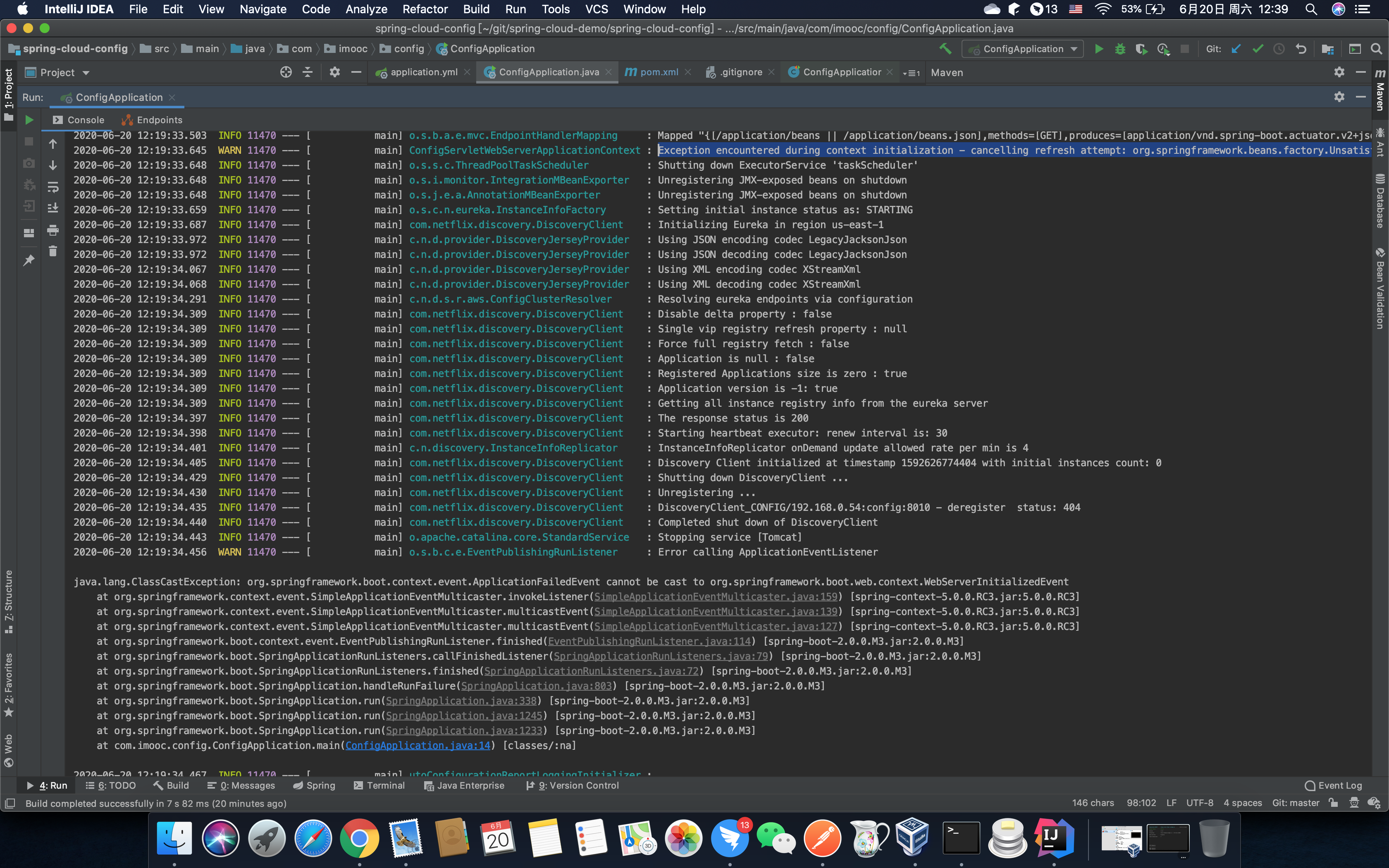Run ConfigApplication with Coverage
Image resolution: width=1389 pixels, height=868 pixels.
1141,49
